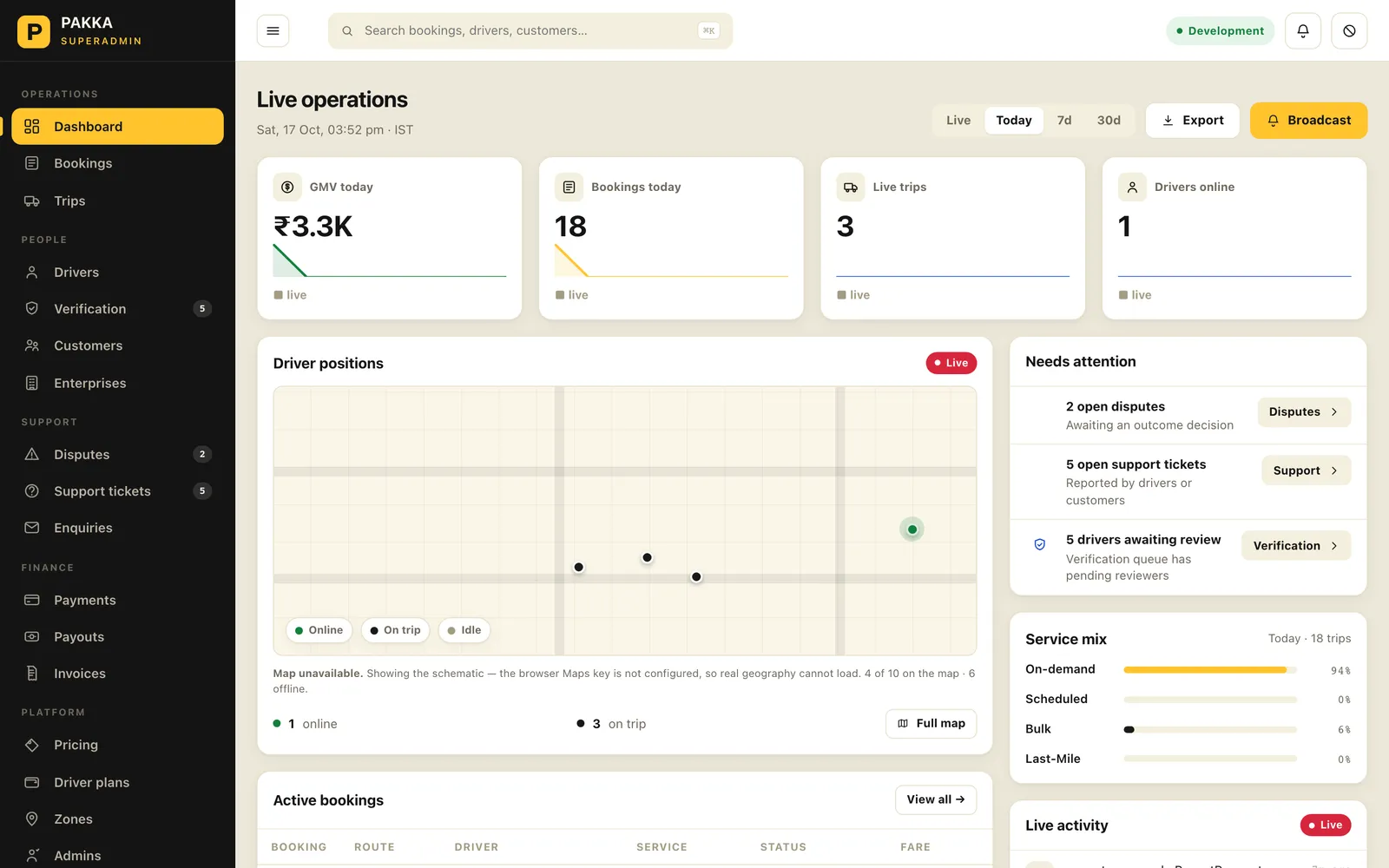The width and height of the screenshot is (1389, 868).
Task: Open the Support attention button
Action: click(x=1306, y=470)
